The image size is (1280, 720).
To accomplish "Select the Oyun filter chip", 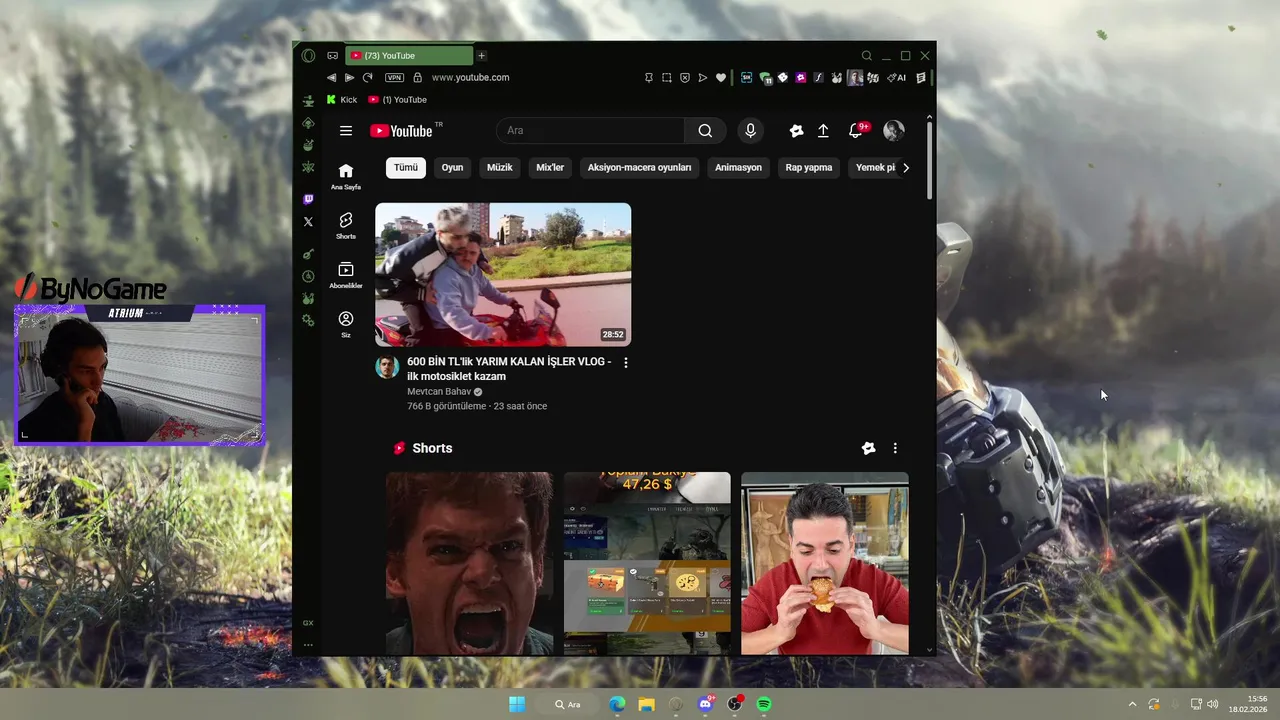I will (x=453, y=168).
